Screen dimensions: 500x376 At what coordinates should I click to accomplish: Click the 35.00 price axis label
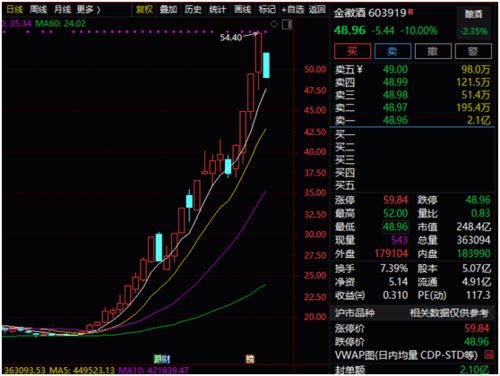click(x=315, y=192)
